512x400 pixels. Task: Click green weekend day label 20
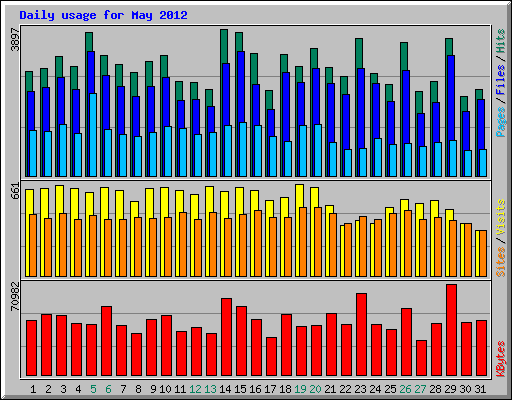[315, 389]
